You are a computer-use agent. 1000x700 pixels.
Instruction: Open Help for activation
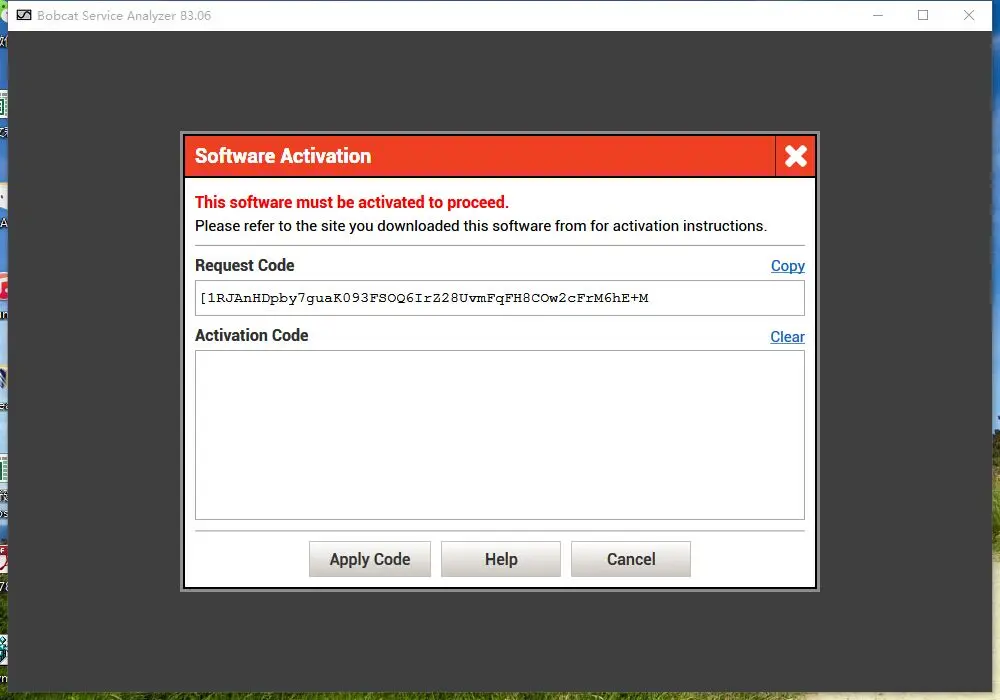tap(501, 559)
